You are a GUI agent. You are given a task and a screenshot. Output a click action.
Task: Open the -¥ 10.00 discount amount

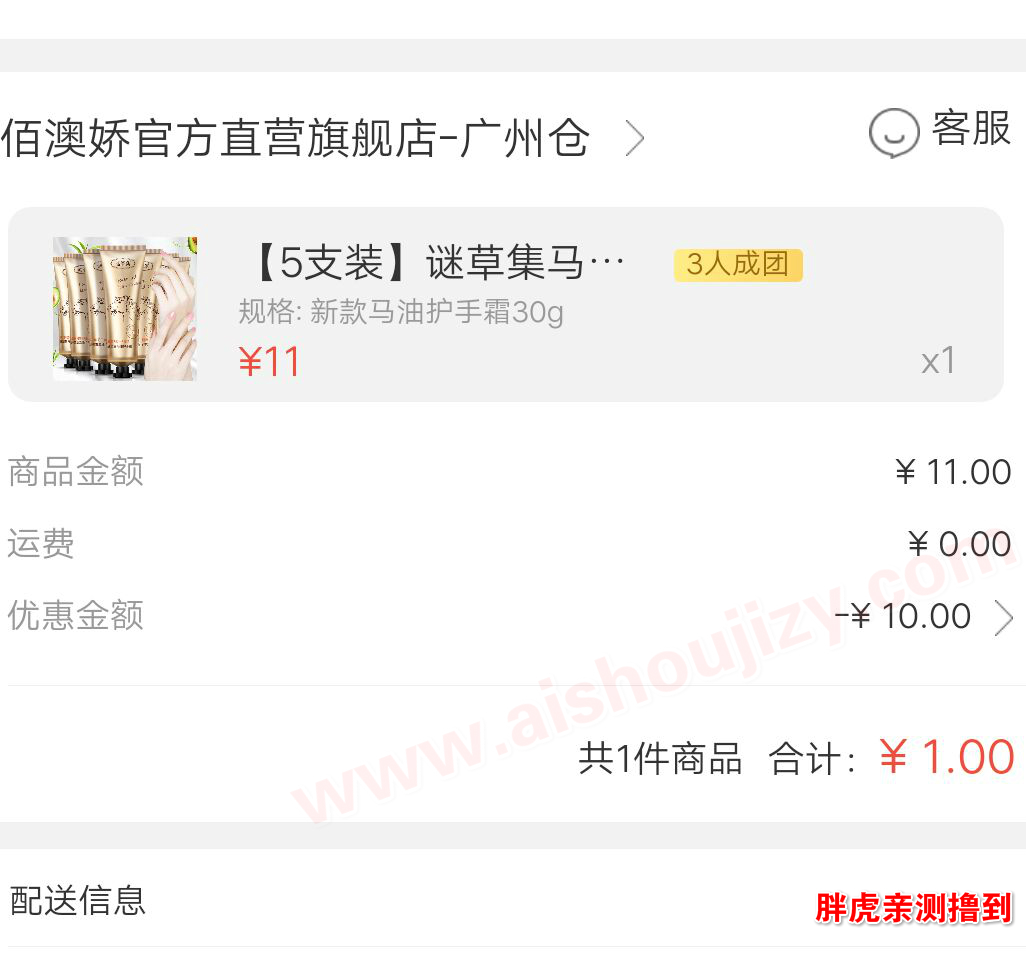903,616
